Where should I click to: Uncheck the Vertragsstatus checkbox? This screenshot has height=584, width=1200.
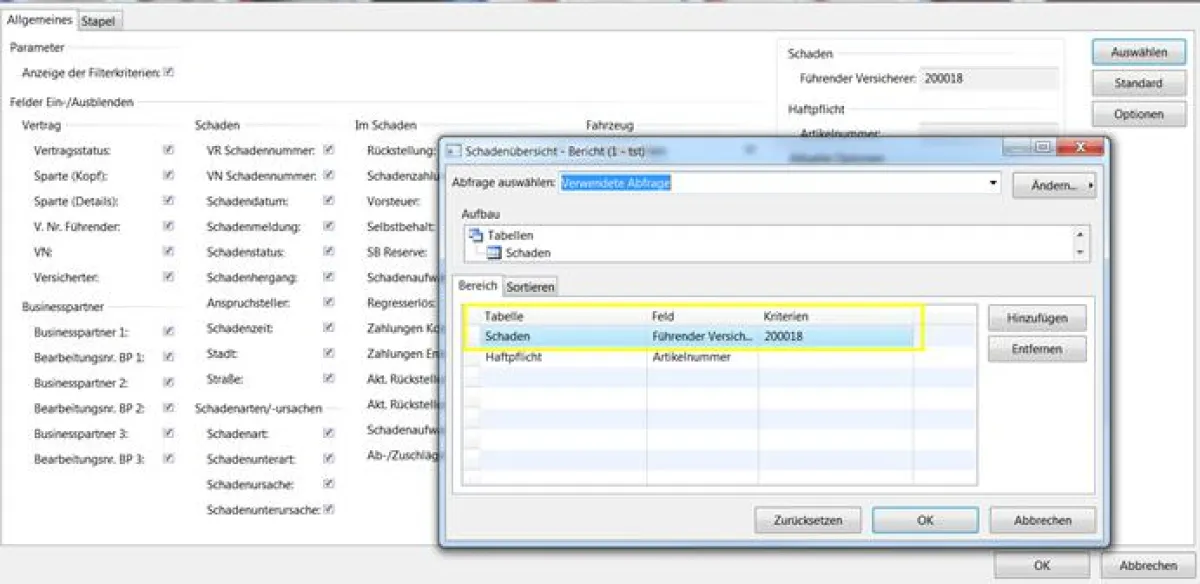pos(169,150)
